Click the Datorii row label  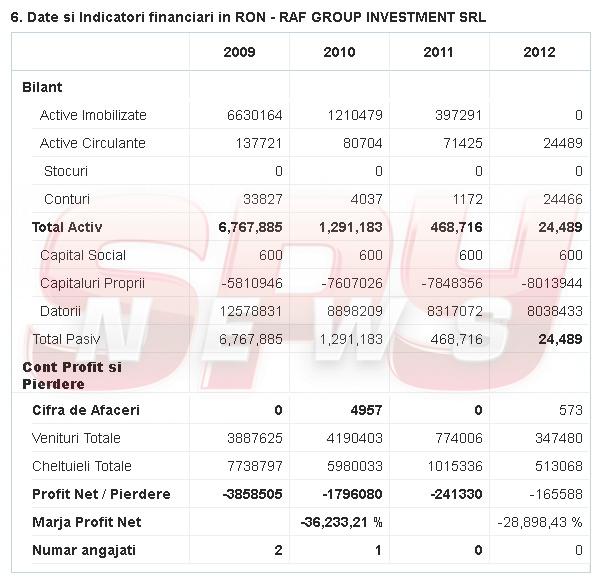coord(60,311)
